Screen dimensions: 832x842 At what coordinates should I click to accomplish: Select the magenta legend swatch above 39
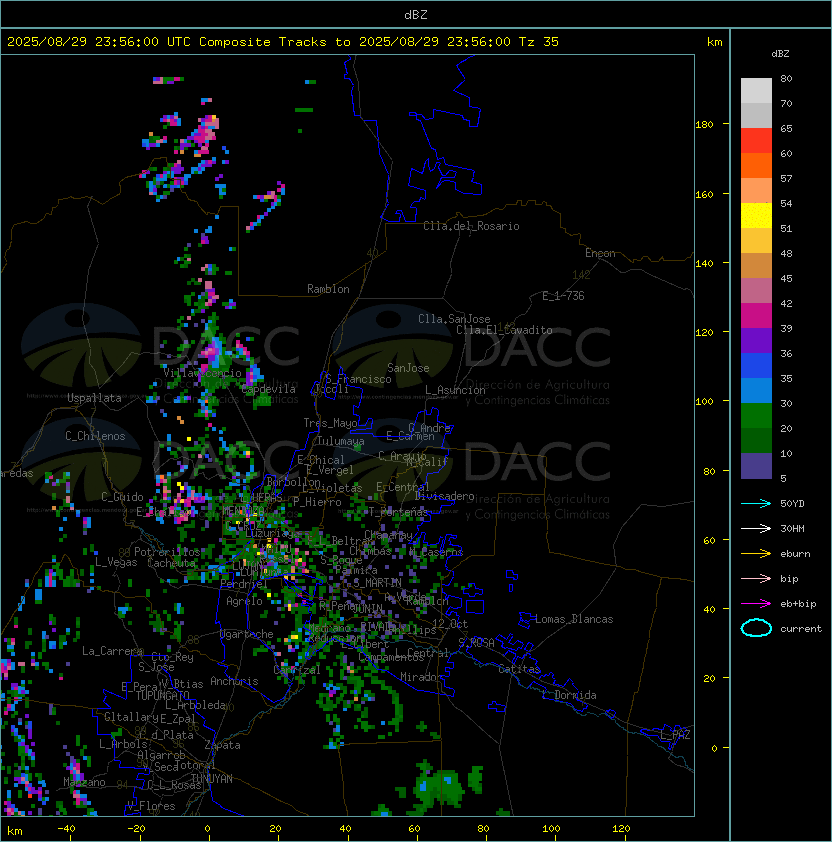(756, 316)
